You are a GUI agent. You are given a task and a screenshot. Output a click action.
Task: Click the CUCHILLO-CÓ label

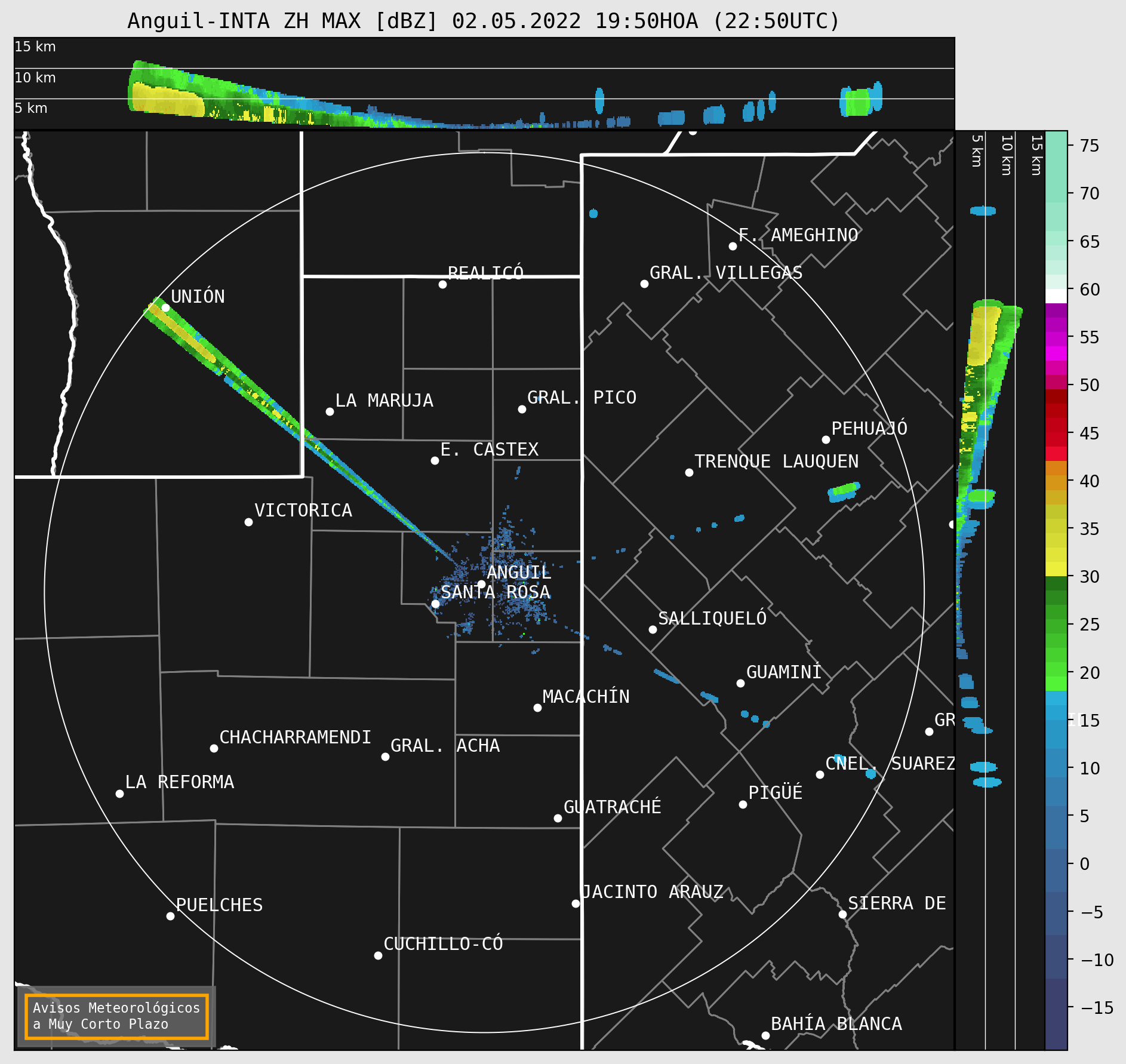pos(443,944)
